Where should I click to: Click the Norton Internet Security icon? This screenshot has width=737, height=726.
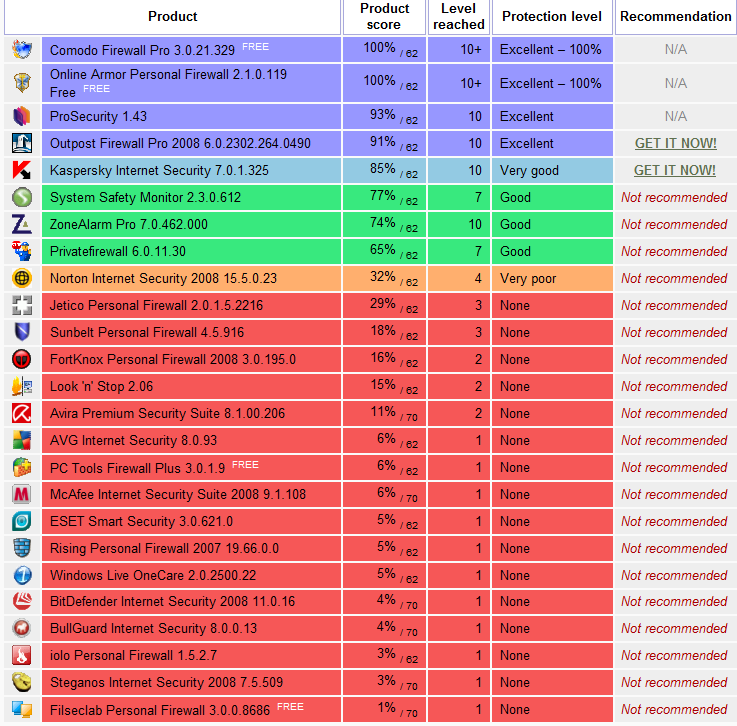22,278
